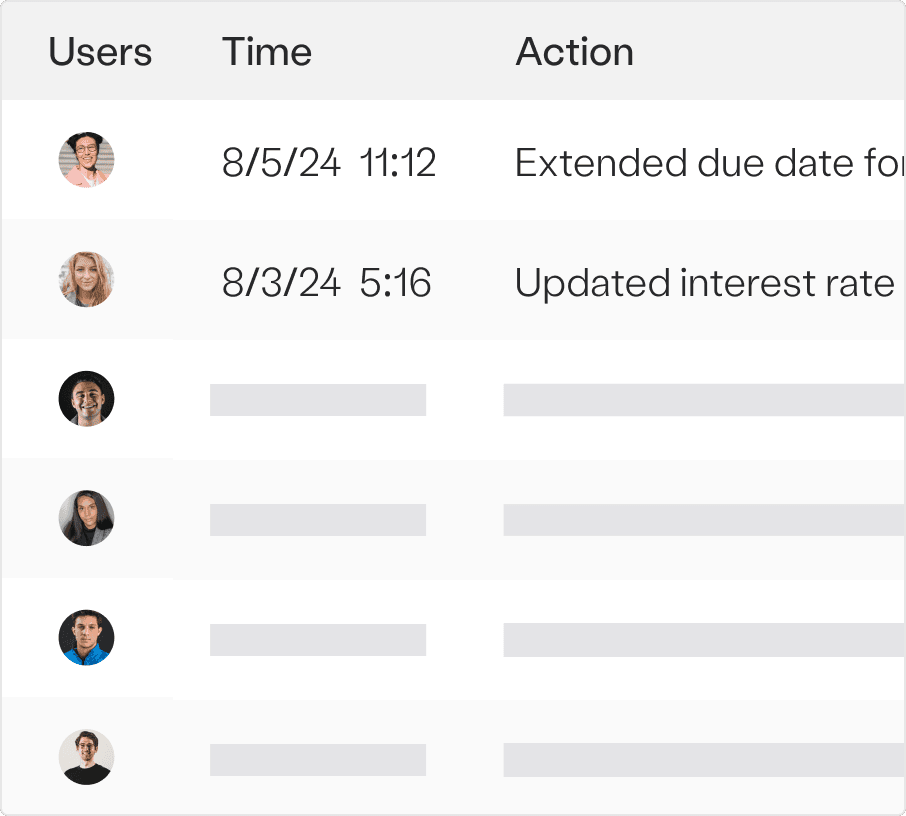Open the Extended due date action entry

(x=710, y=163)
